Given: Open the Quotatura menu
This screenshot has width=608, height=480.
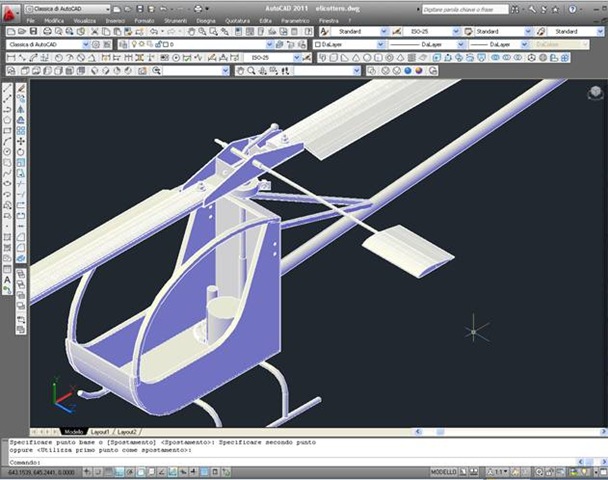Looking at the screenshot, I should coord(236,20).
